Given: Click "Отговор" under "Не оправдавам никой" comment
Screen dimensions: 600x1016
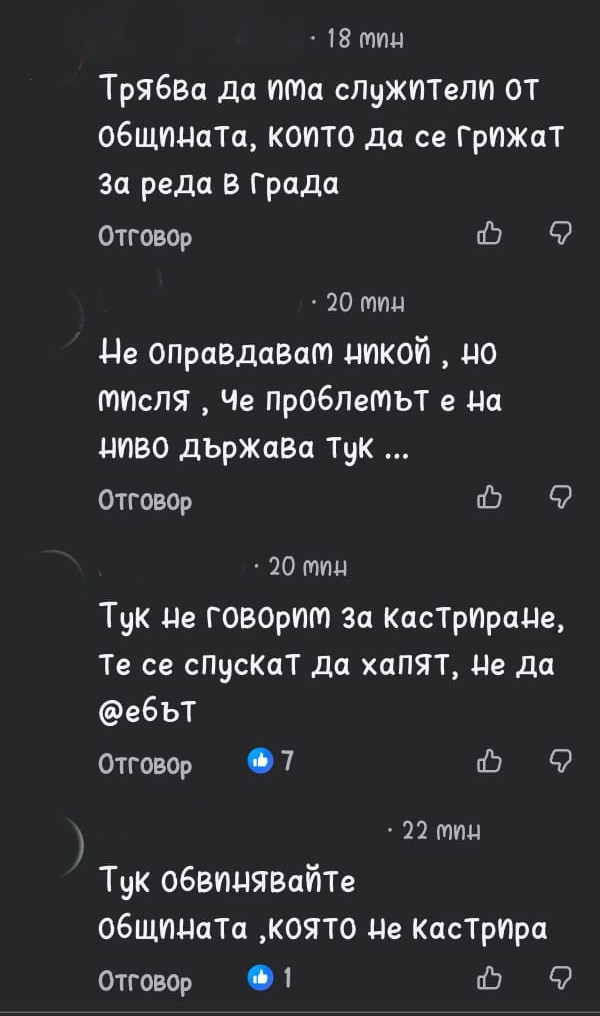Looking at the screenshot, I should click(x=146, y=498).
